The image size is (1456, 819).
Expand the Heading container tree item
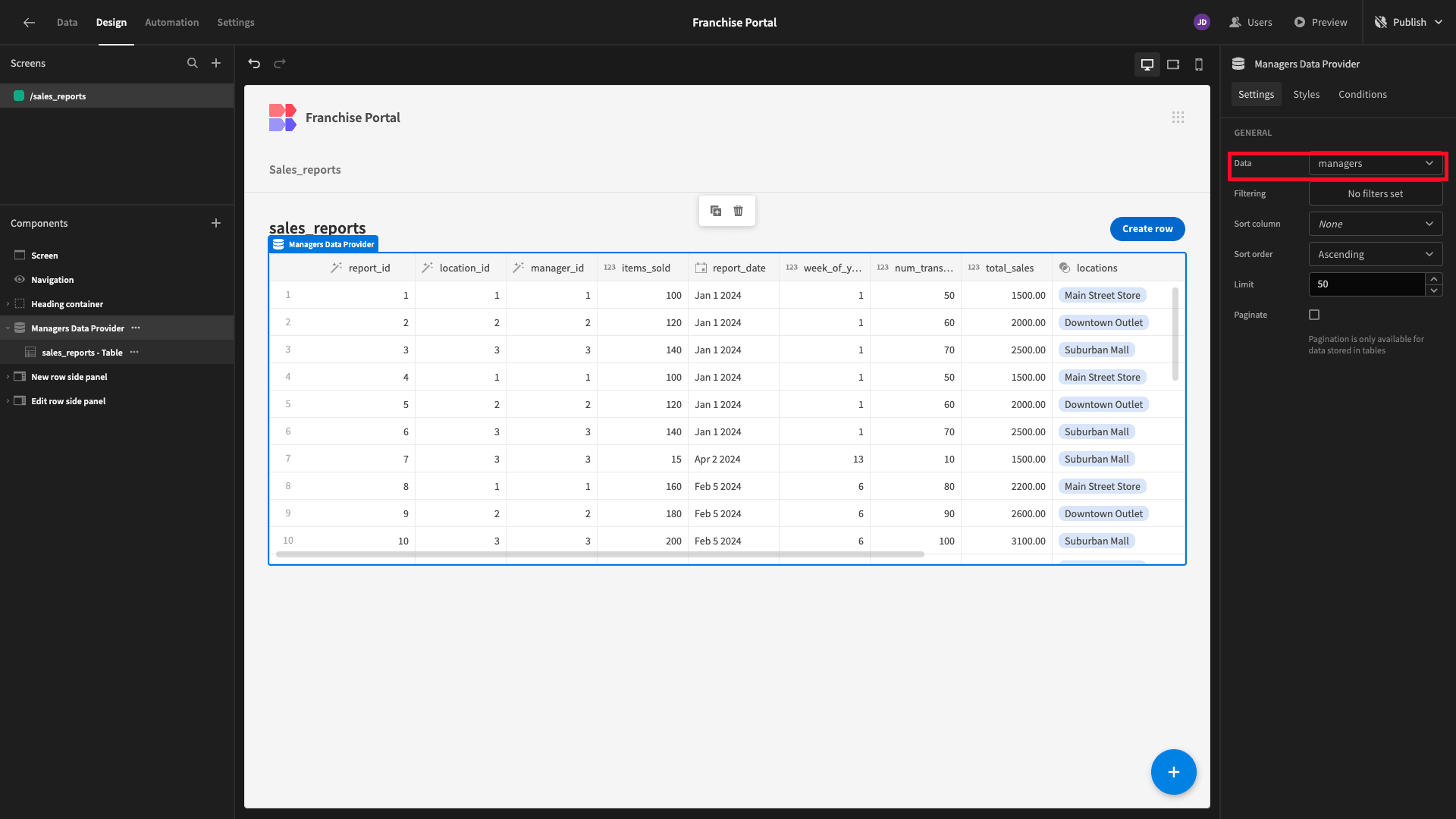click(x=8, y=304)
